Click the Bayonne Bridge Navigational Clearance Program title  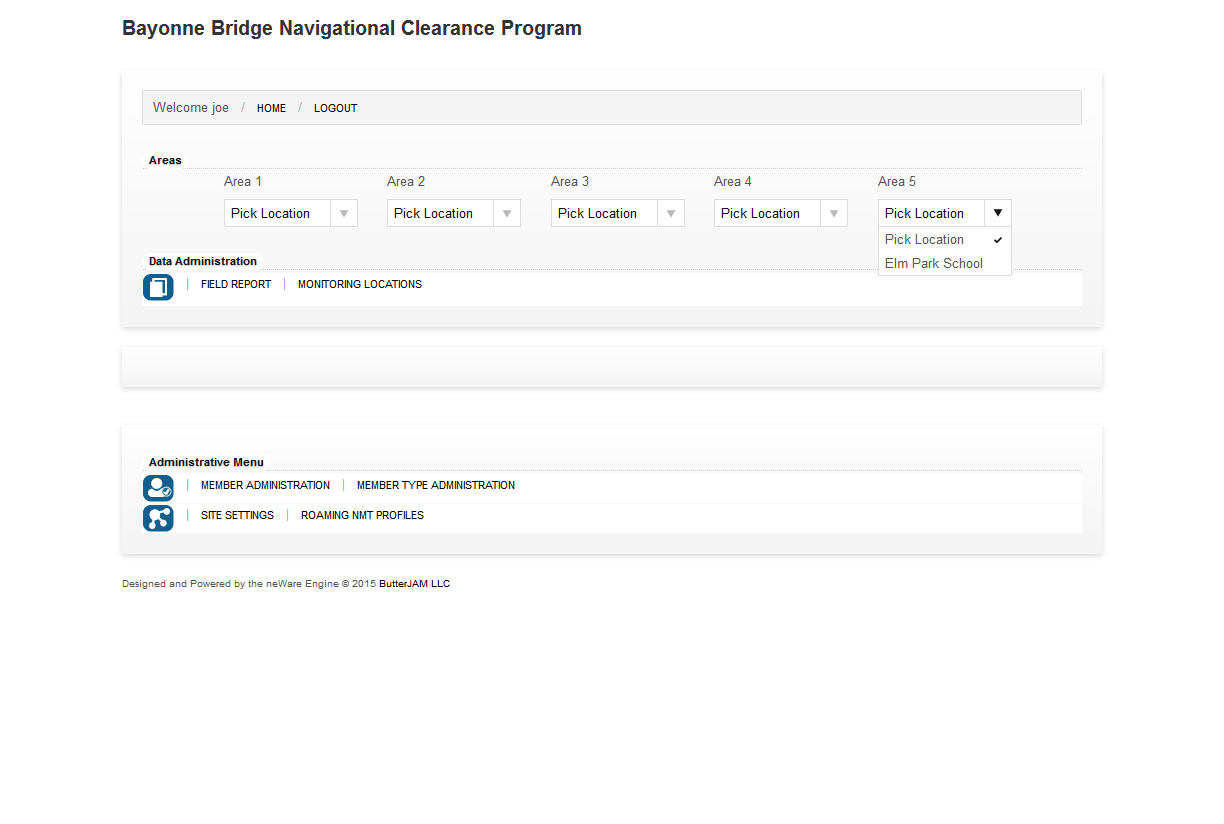[x=352, y=29]
